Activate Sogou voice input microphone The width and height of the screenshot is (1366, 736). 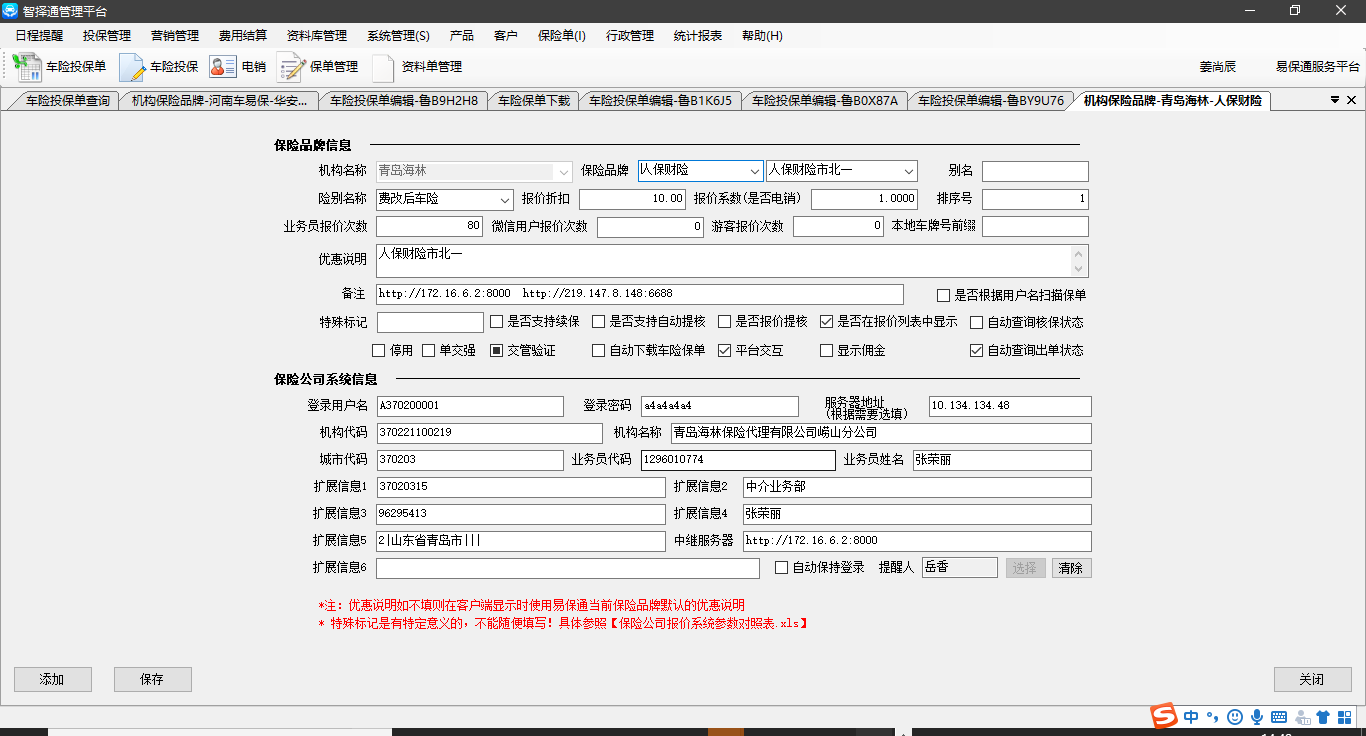(1257, 717)
